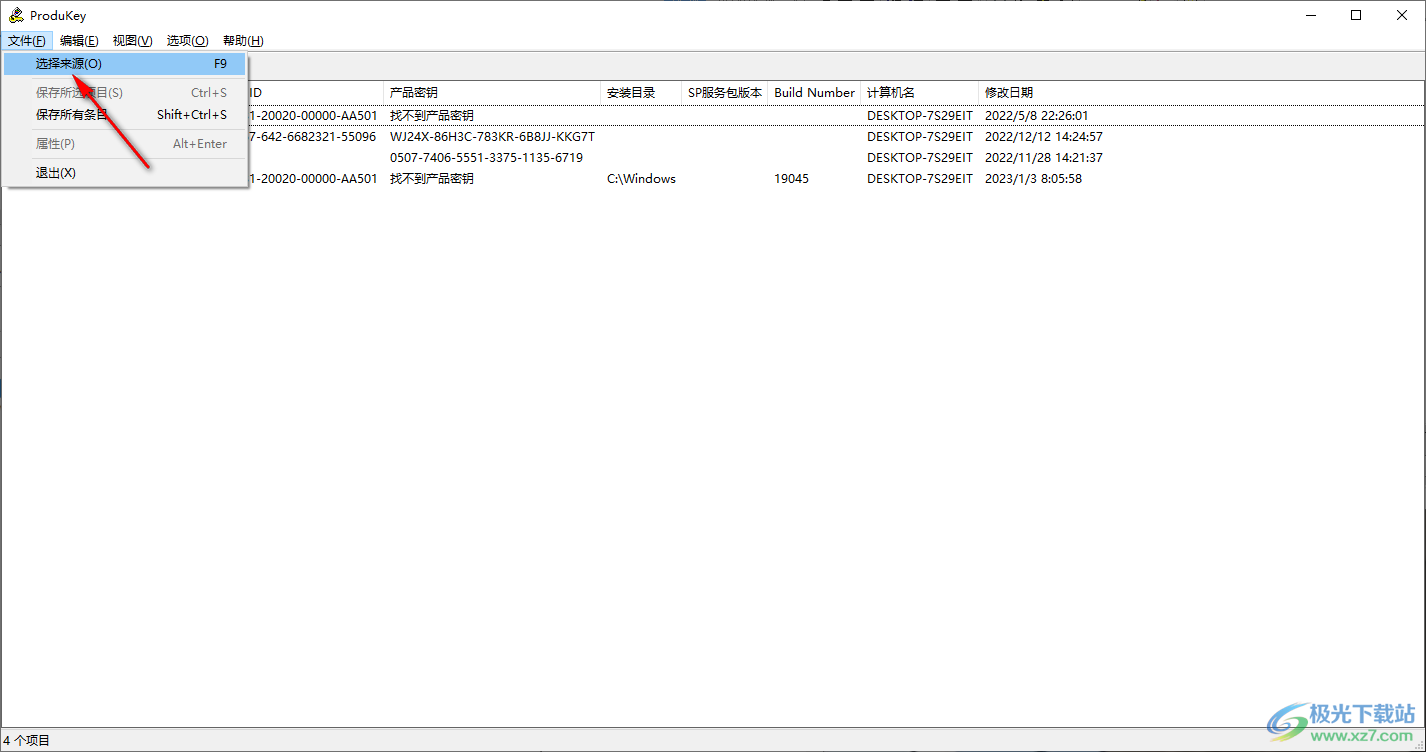Select 保存所有条目 menu entry
This screenshot has width=1426, height=752.
[x=125, y=115]
